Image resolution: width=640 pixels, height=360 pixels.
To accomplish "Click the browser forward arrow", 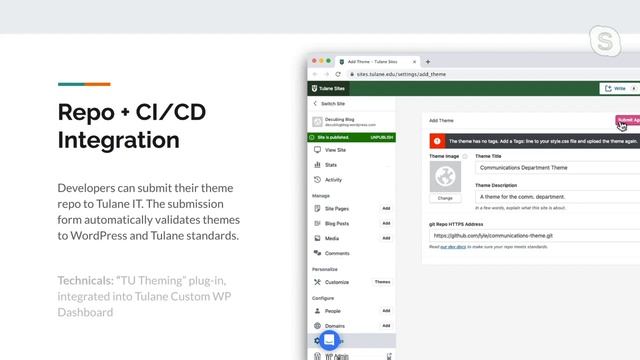I will pyautogui.click(x=326, y=74).
